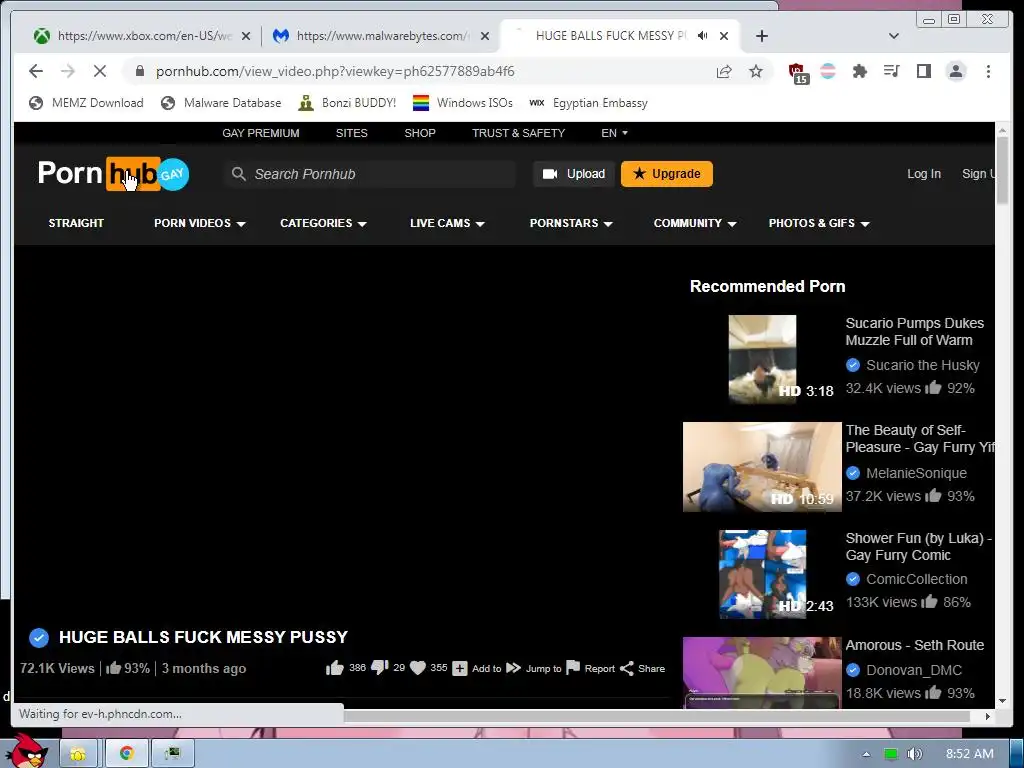Expand the COMMUNITY dropdown
Viewport: 1024px width, 768px height.
(x=695, y=223)
